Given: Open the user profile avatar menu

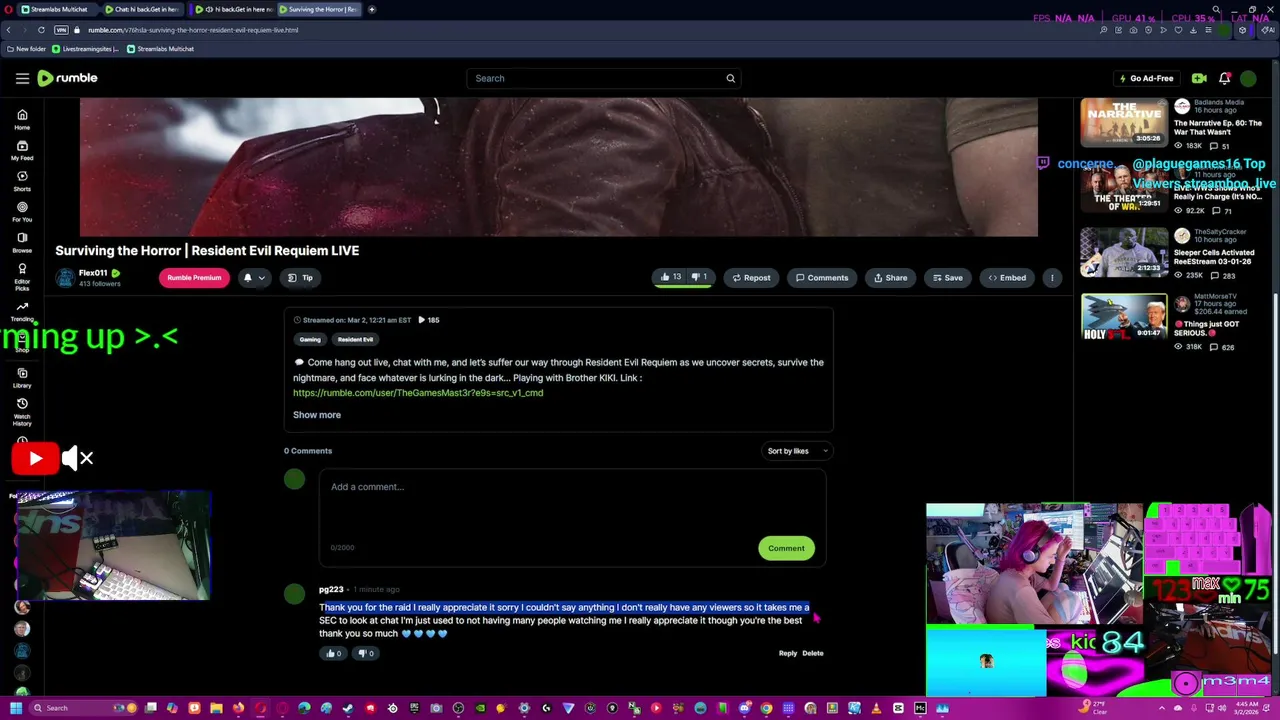Looking at the screenshot, I should [1248, 78].
